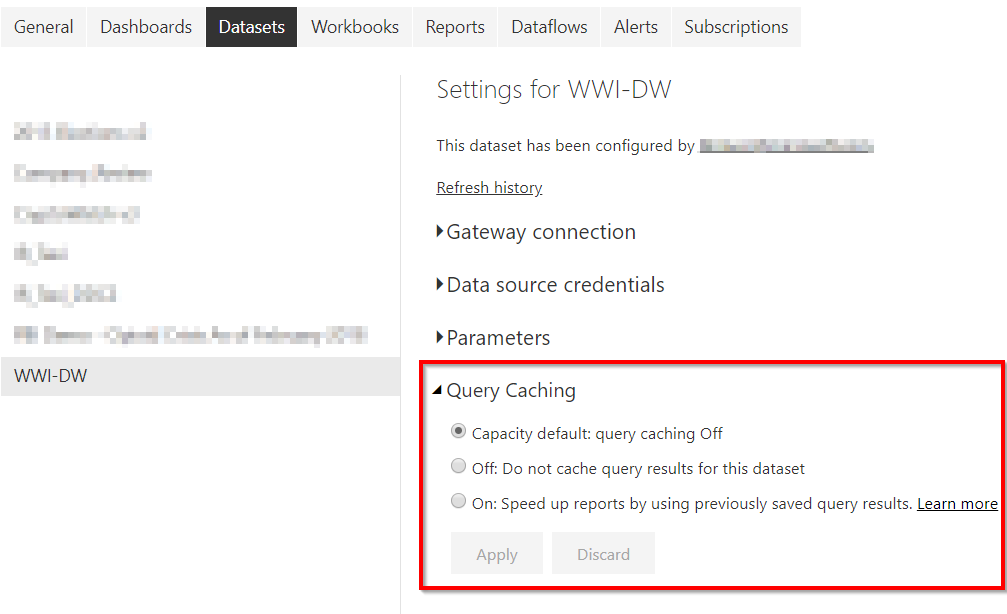This screenshot has width=1007, height=614.
Task: Switch to the Dataflows tab
Action: pyautogui.click(x=548, y=27)
